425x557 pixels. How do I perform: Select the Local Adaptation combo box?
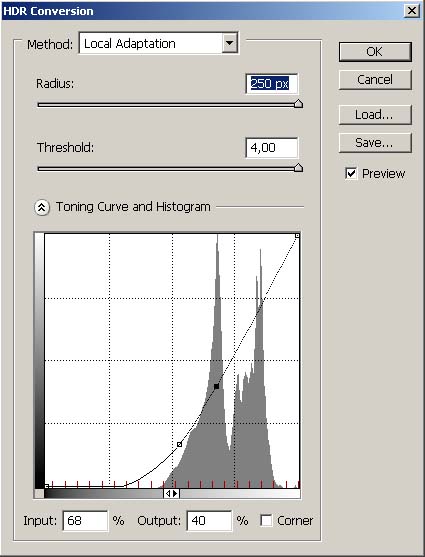click(x=158, y=43)
